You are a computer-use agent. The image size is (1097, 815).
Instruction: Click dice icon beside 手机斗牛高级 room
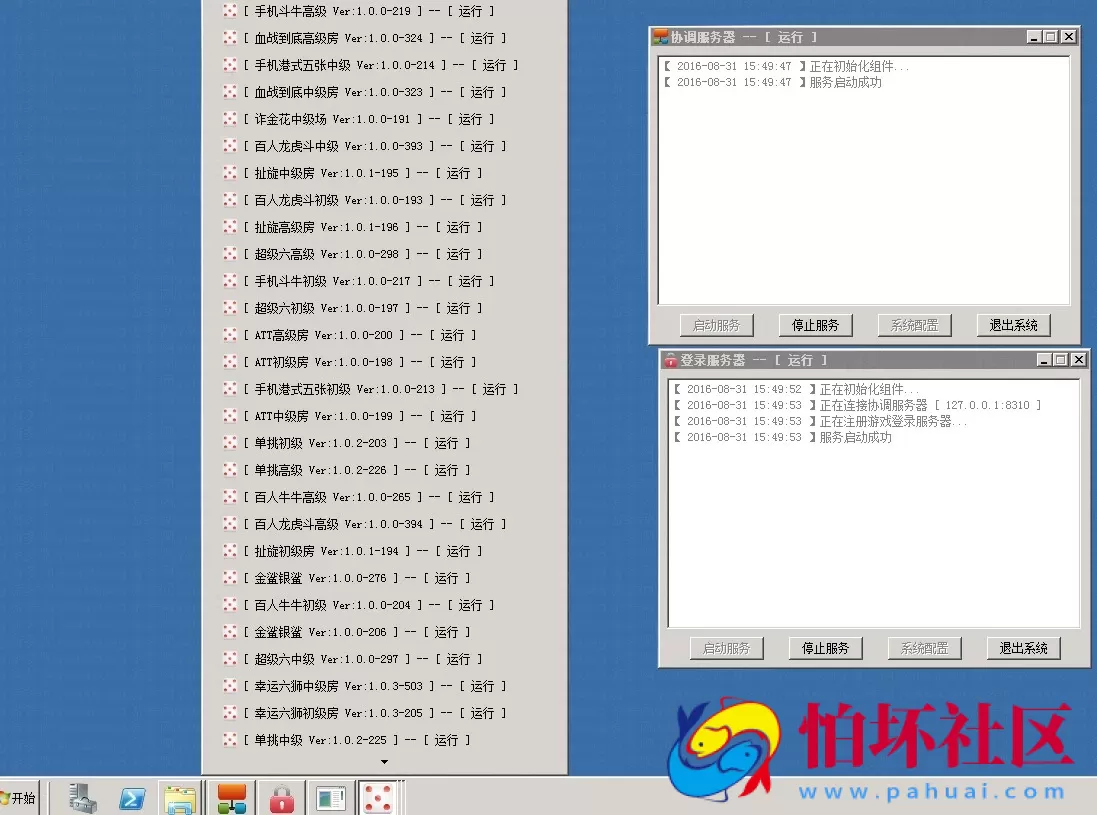coord(227,11)
